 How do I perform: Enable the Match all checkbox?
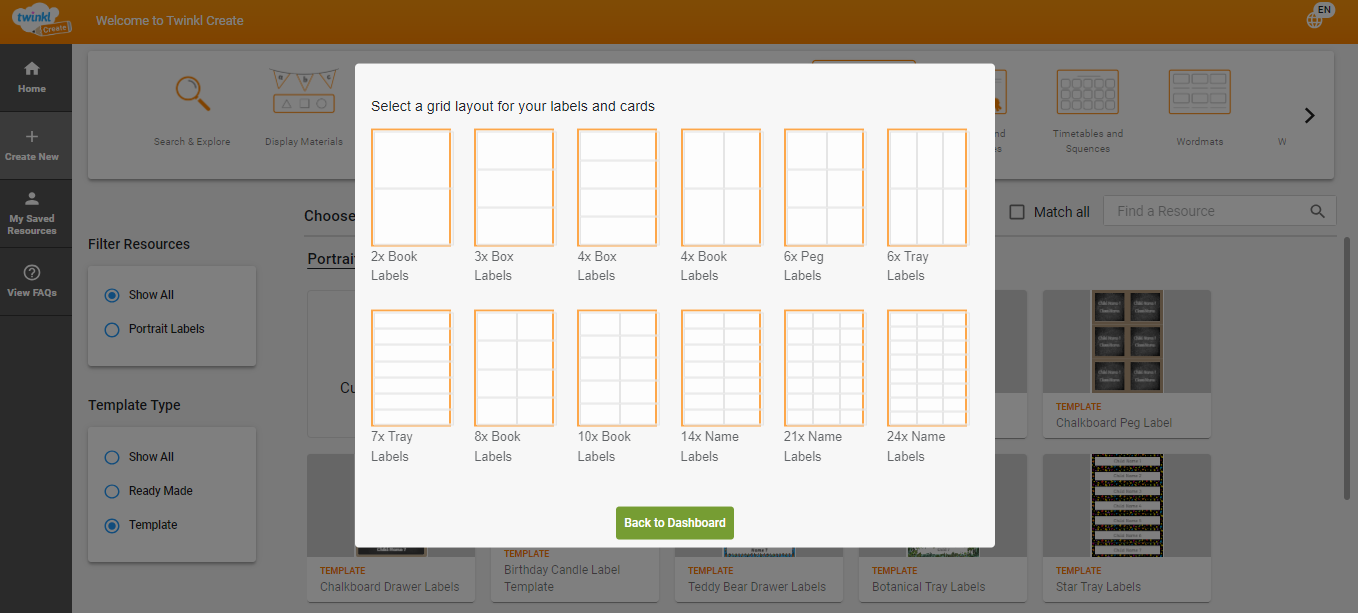pos(1017,212)
